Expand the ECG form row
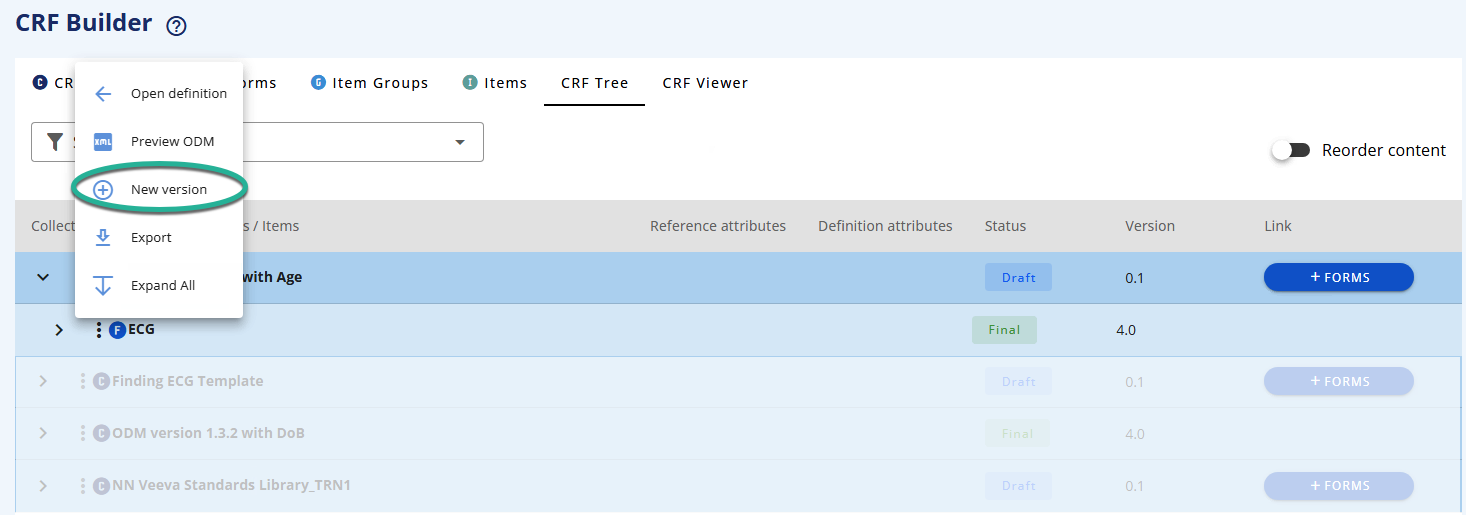Viewport: 1466px width, 515px height. pos(59,330)
